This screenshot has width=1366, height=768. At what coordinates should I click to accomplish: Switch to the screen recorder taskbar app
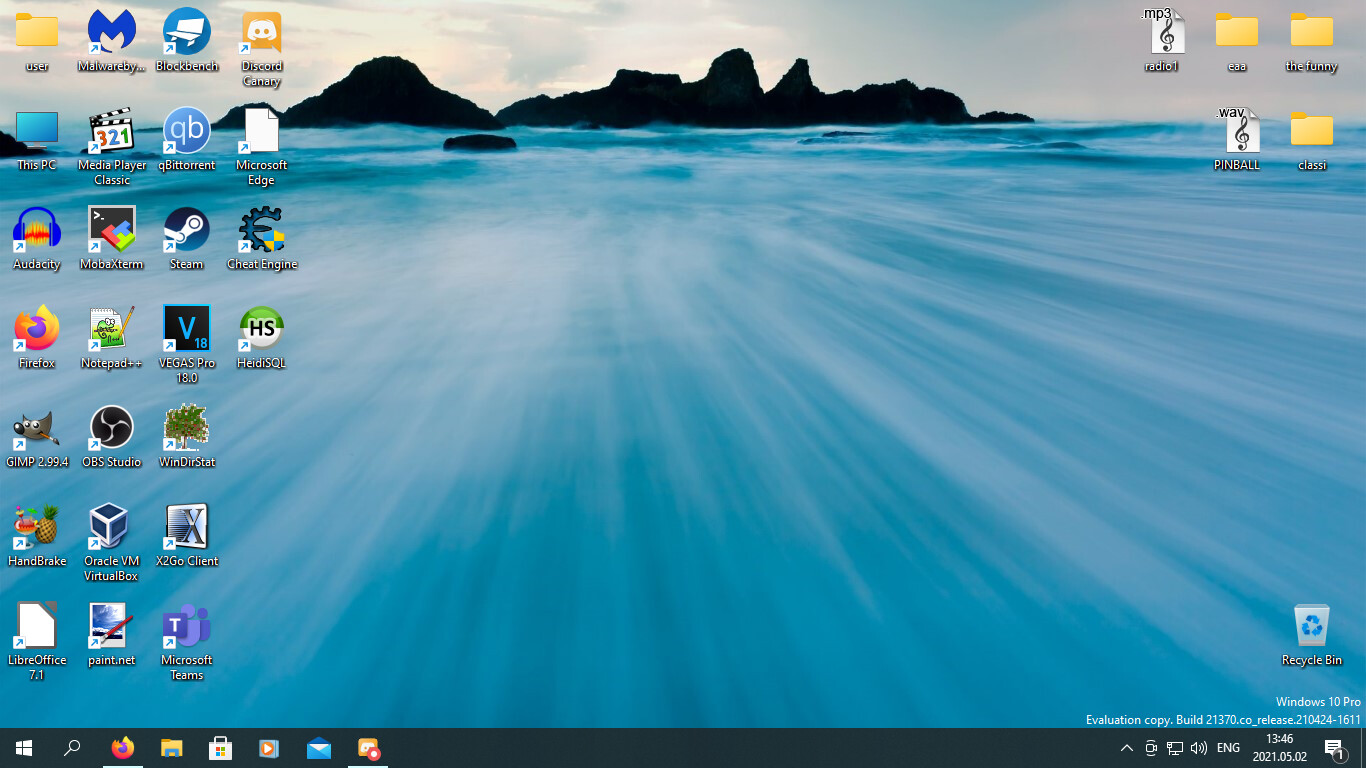coord(368,748)
